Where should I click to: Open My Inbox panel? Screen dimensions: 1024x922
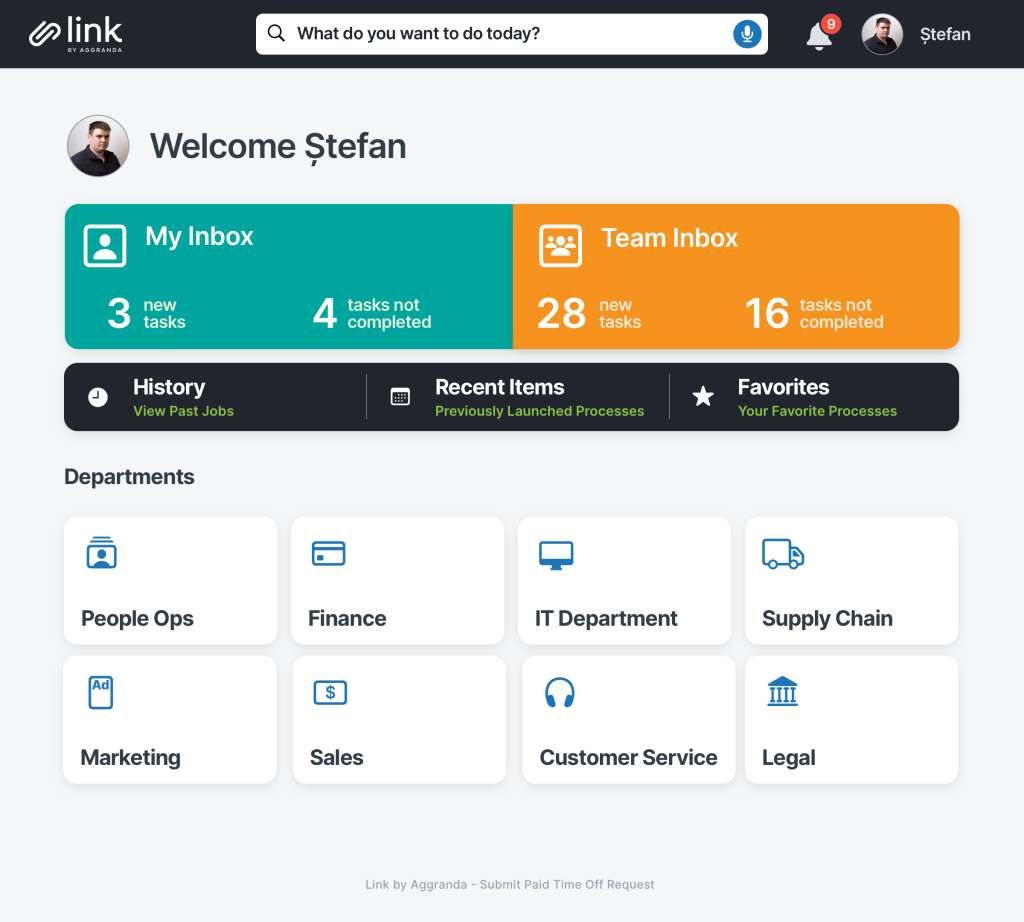point(288,277)
